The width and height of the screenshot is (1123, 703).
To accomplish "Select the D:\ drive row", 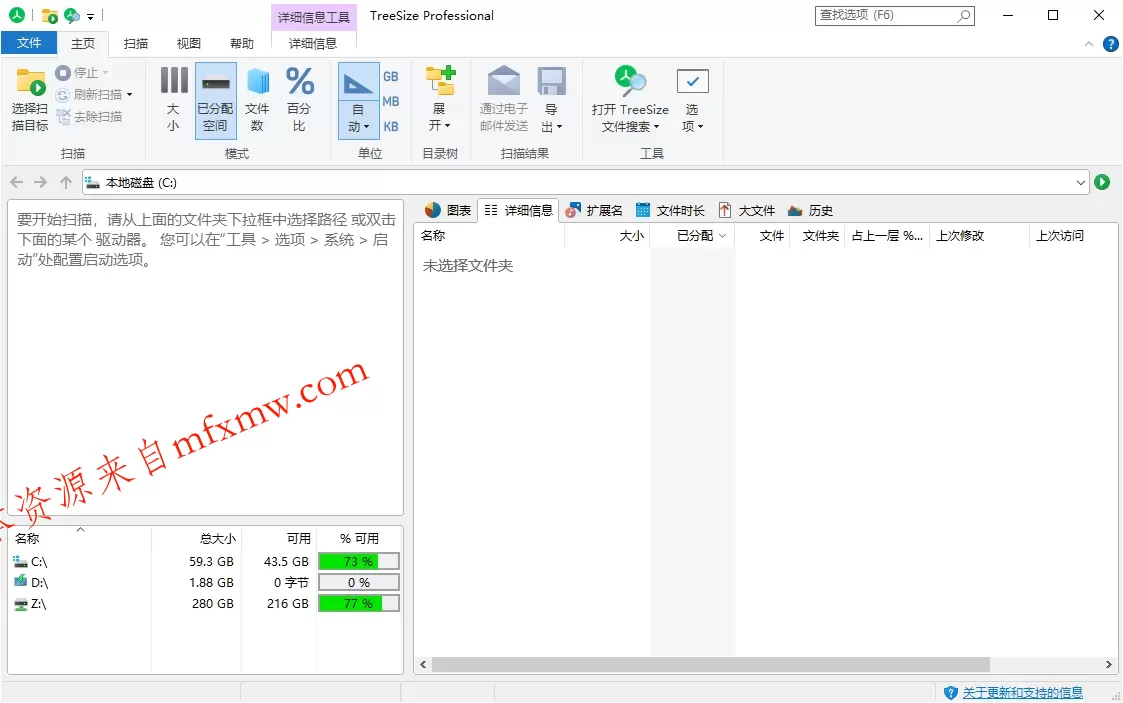I will (206, 583).
